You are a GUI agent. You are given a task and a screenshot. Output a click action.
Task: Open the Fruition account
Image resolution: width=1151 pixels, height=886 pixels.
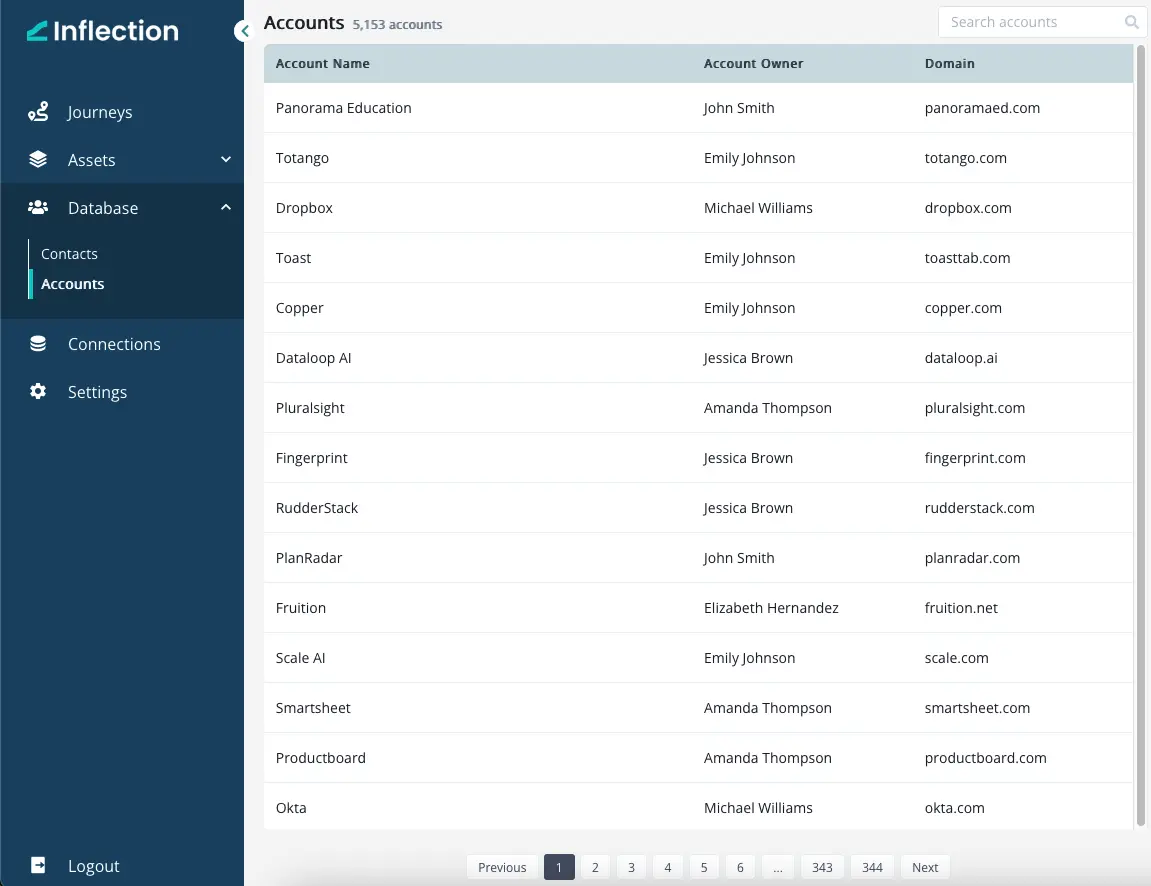point(301,608)
